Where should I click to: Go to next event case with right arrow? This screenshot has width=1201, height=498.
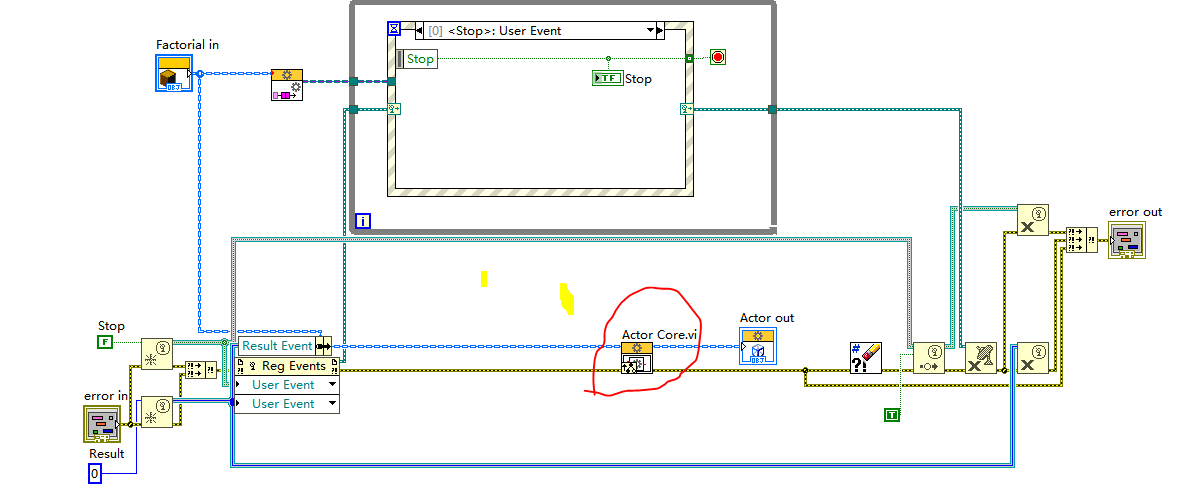[x=660, y=31]
